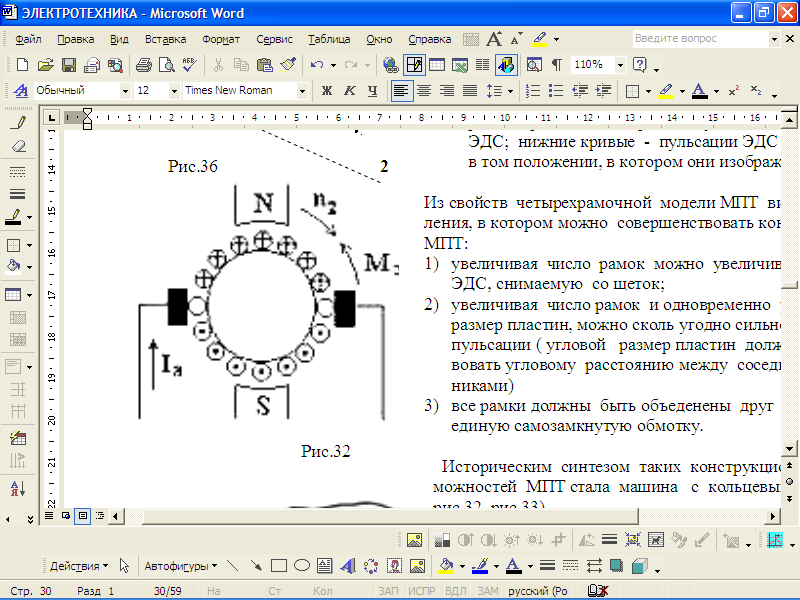The height and width of the screenshot is (600, 800).
Task: Draw an oval shape
Action: [x=302, y=566]
